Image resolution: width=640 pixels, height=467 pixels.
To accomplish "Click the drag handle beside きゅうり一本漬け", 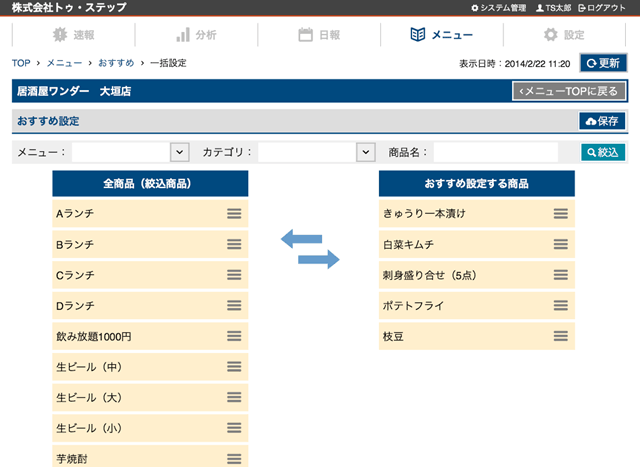I will (x=561, y=213).
